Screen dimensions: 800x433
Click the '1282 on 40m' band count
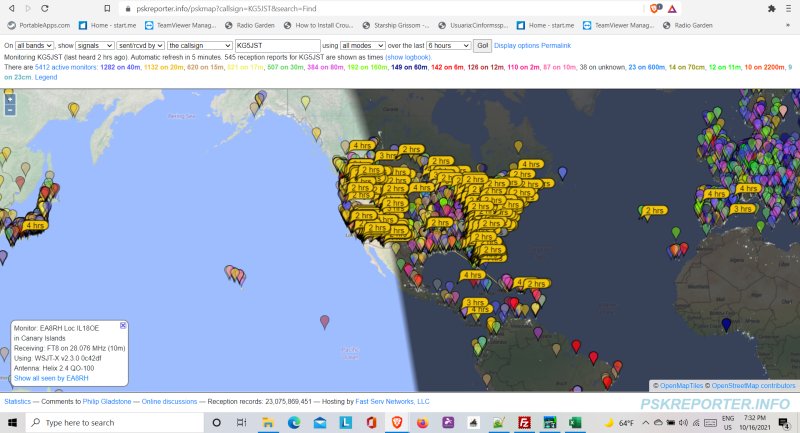pos(120,67)
